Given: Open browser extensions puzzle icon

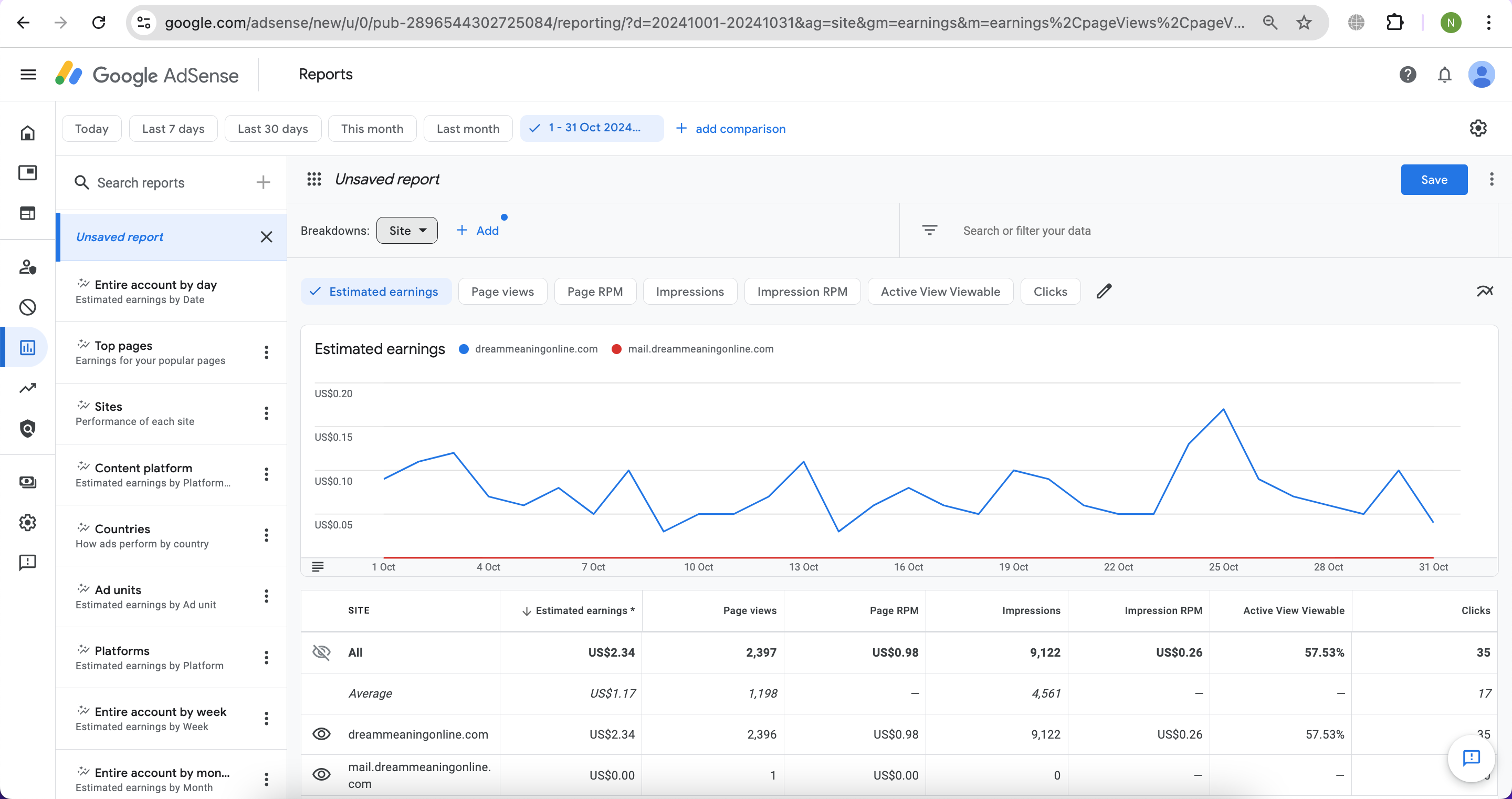Looking at the screenshot, I should click(x=1394, y=23).
